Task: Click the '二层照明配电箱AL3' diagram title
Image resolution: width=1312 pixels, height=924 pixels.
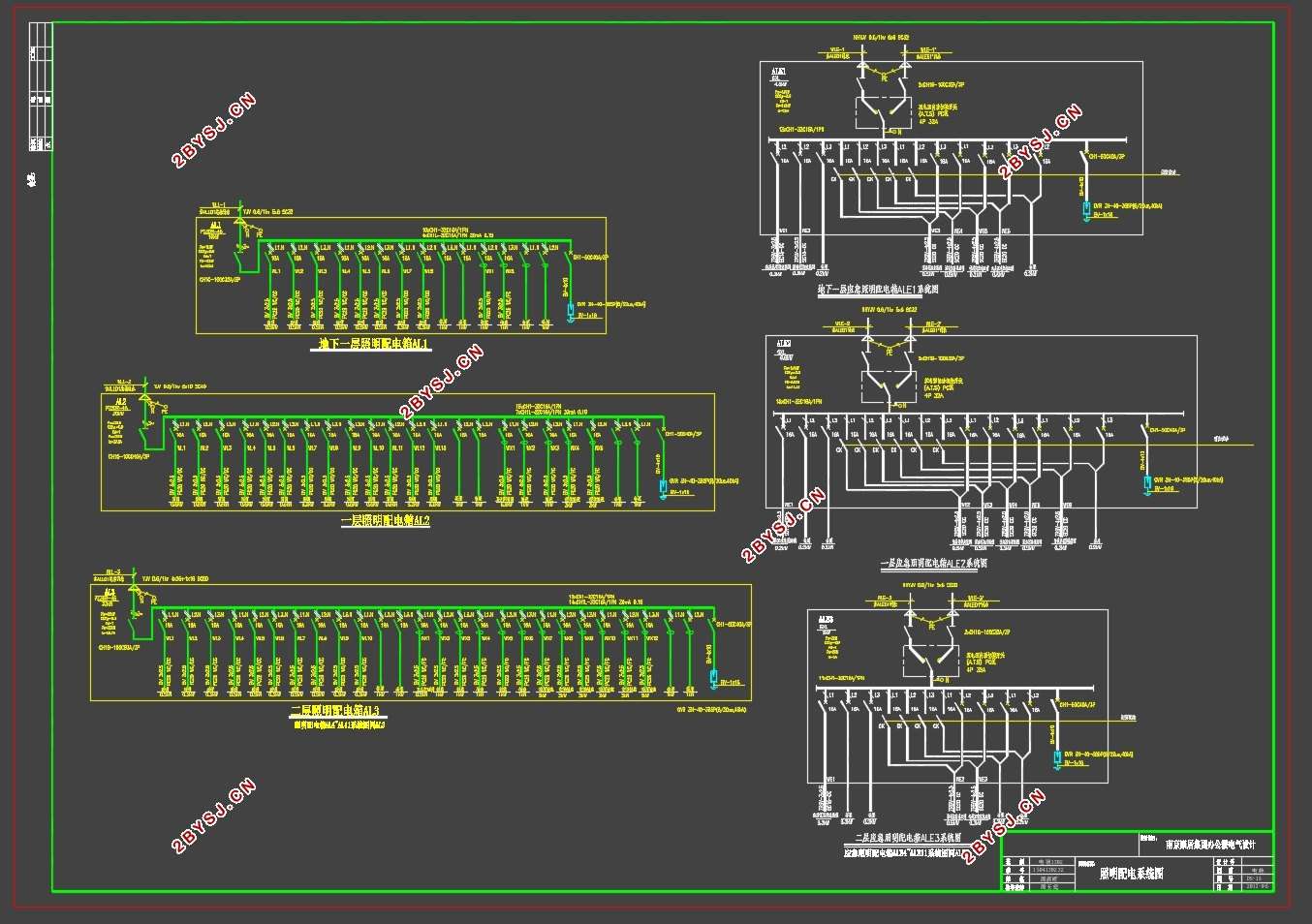Action: [335, 712]
